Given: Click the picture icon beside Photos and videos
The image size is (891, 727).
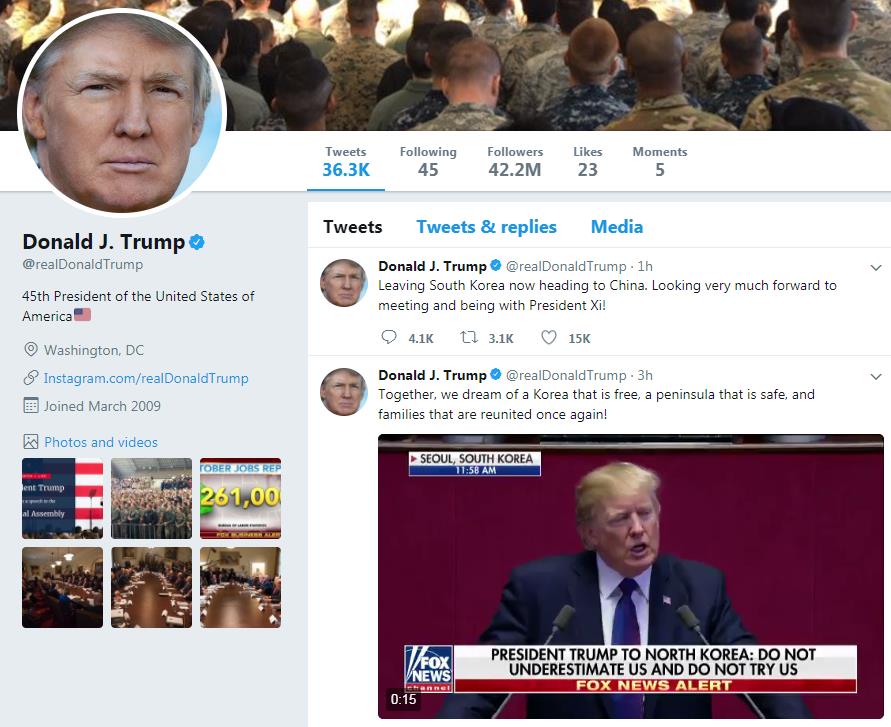Looking at the screenshot, I should pos(31,442).
